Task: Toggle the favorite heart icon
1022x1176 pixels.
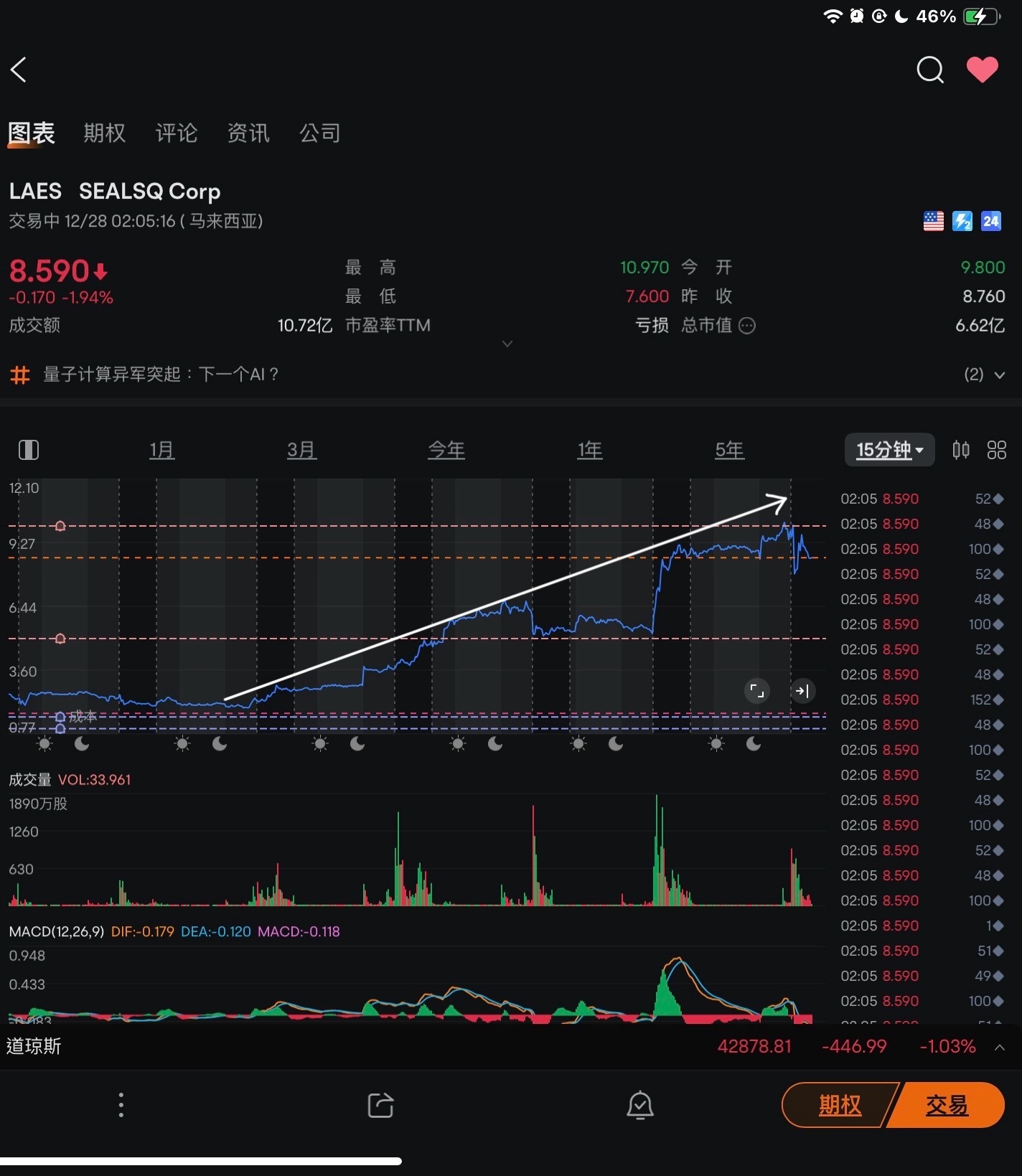Action: point(983,69)
